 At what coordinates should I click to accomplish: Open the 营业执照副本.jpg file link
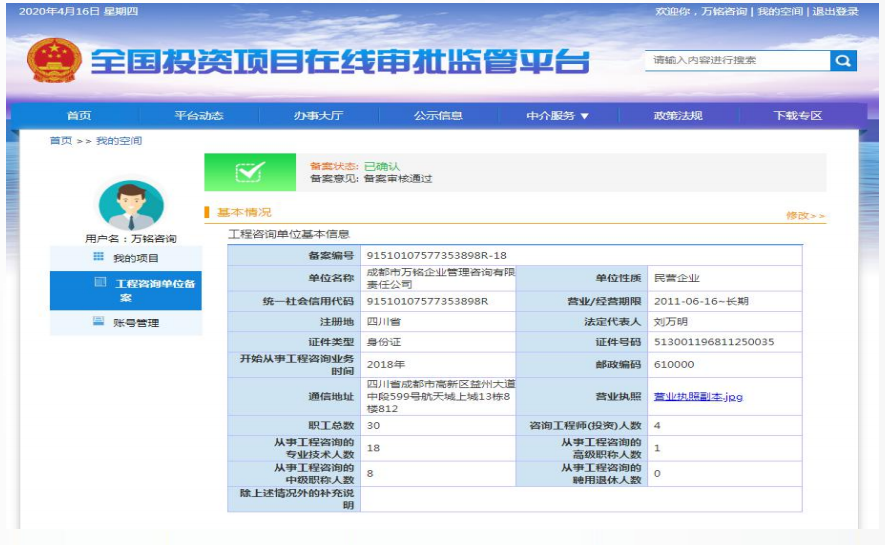pyautogui.click(x=698, y=396)
